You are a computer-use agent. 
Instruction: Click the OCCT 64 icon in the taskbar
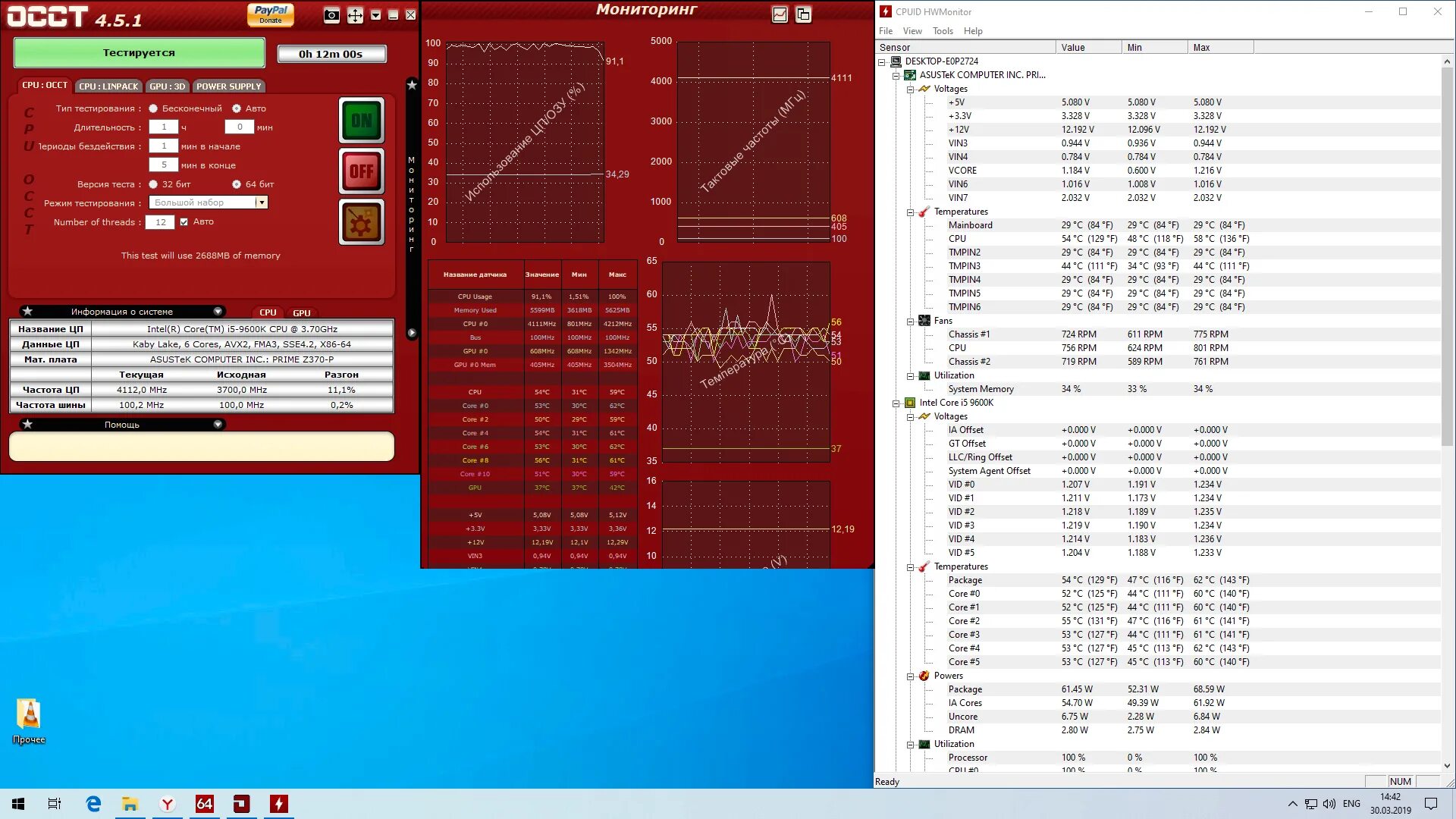(x=204, y=804)
